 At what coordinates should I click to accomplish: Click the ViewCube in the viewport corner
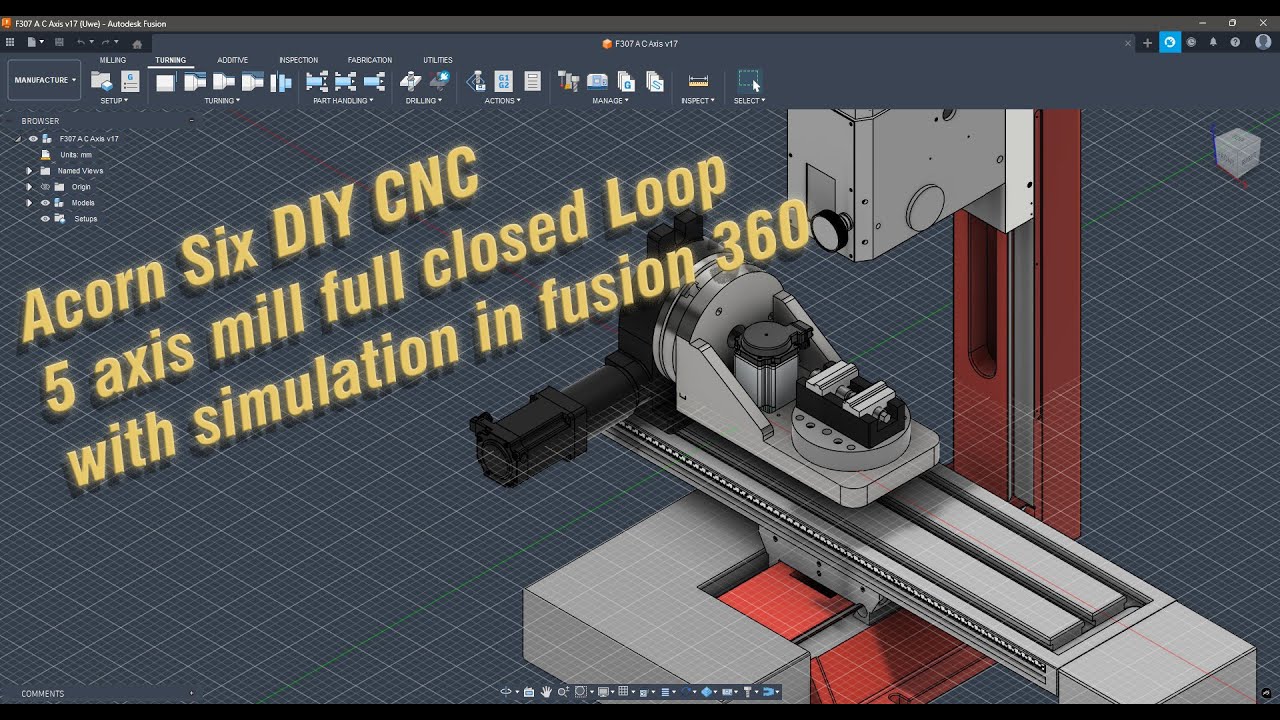pos(1237,152)
